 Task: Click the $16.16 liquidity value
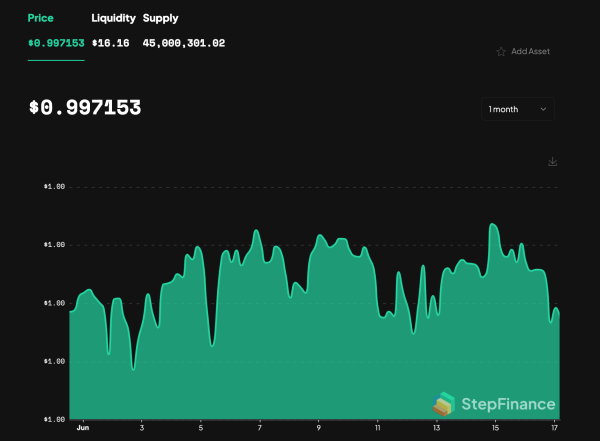pyautogui.click(x=111, y=43)
